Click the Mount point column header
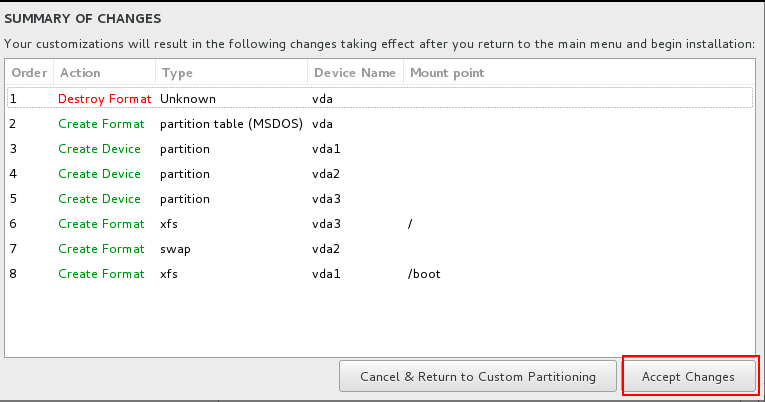 (447, 73)
